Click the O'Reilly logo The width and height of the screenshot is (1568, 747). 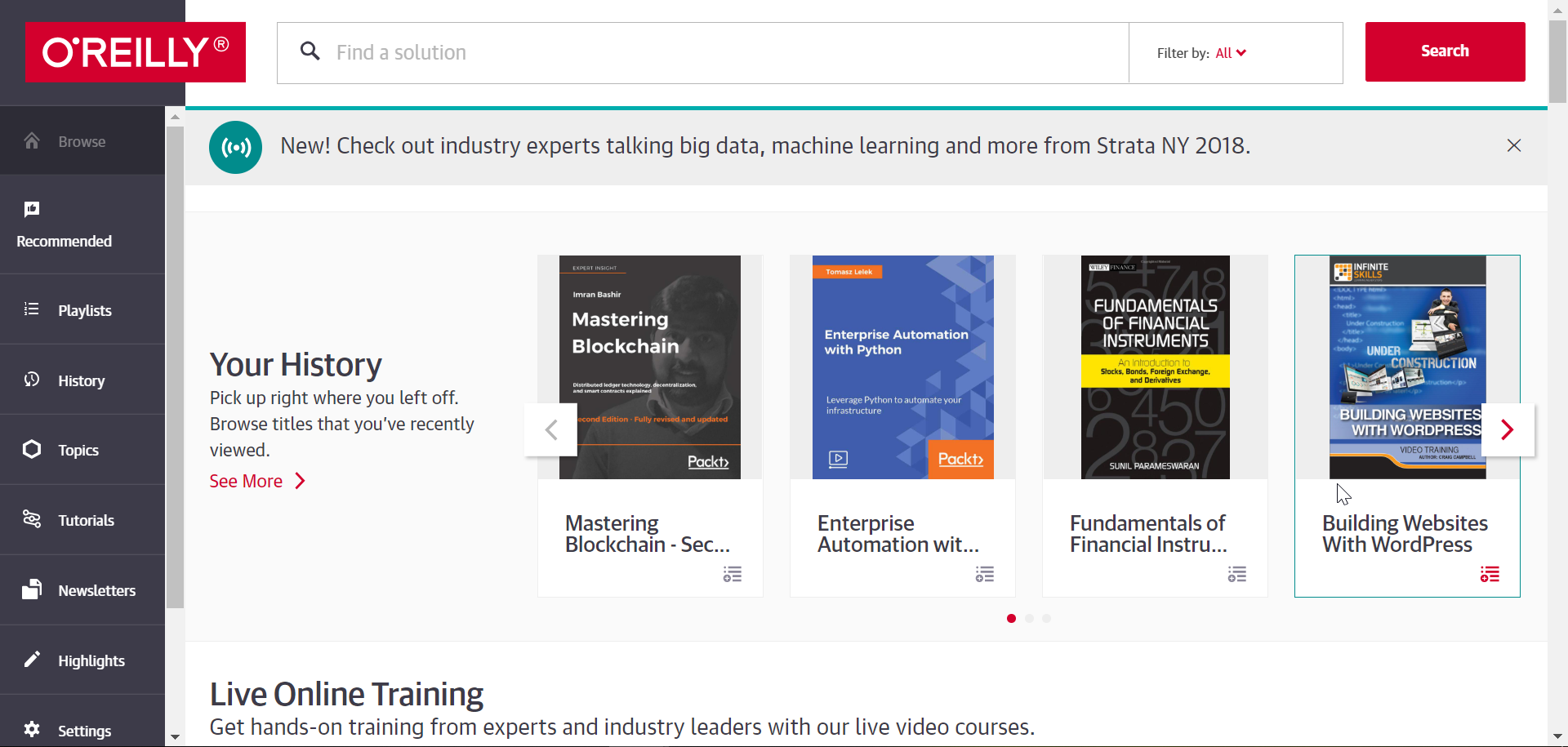136,52
